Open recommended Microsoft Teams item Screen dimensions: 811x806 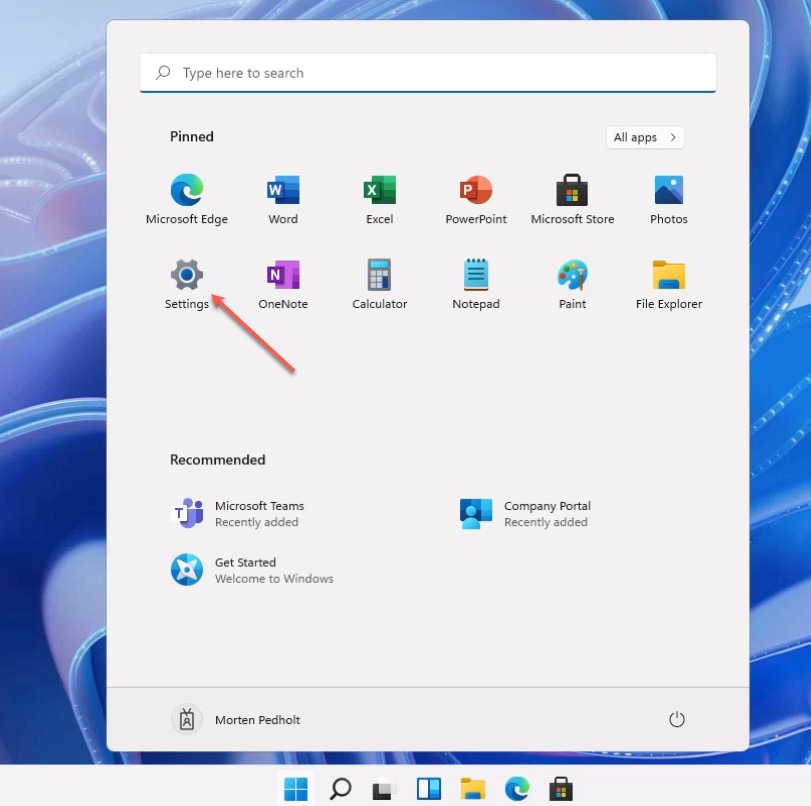238,513
